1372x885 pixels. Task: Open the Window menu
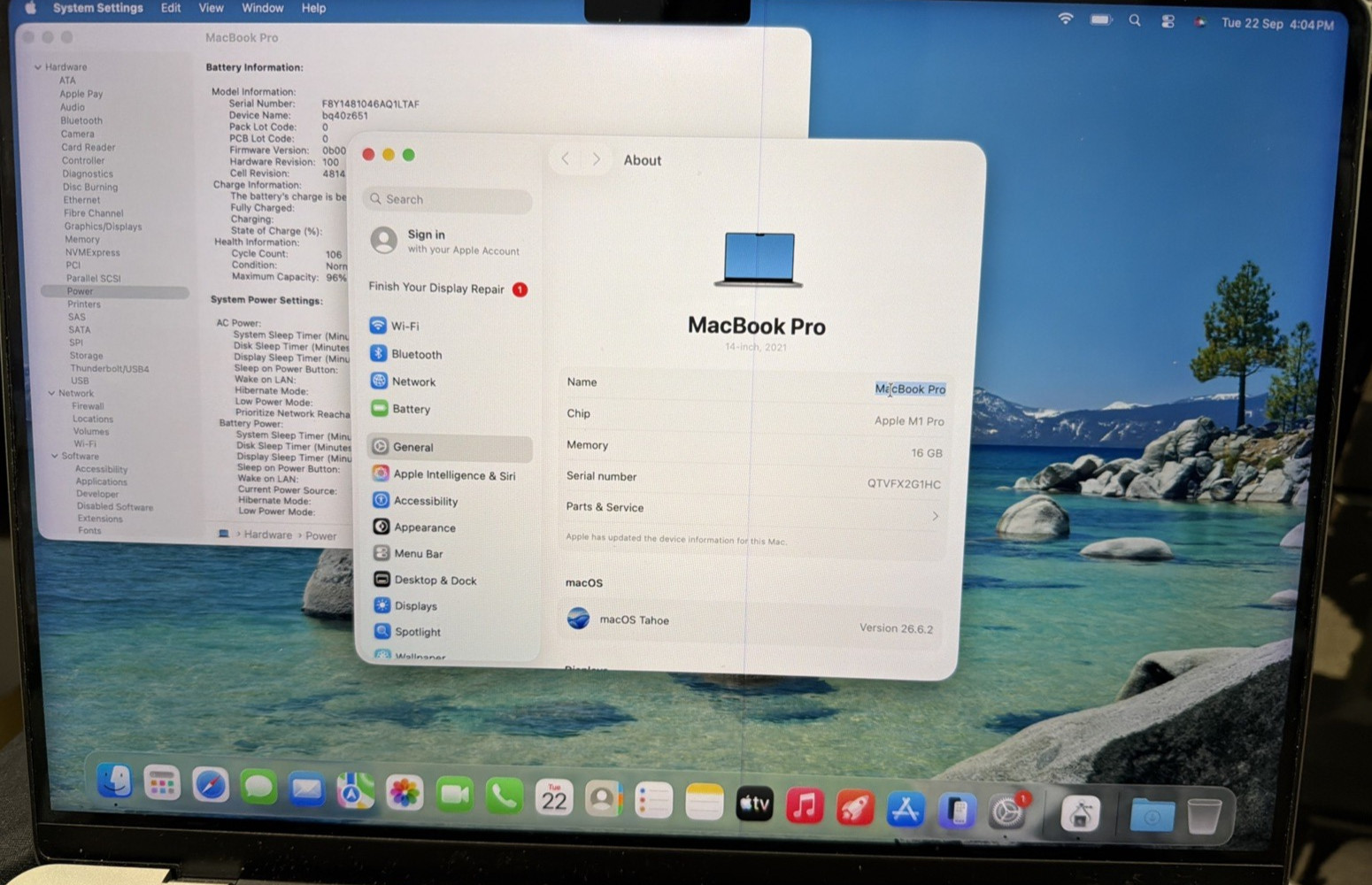(x=263, y=8)
